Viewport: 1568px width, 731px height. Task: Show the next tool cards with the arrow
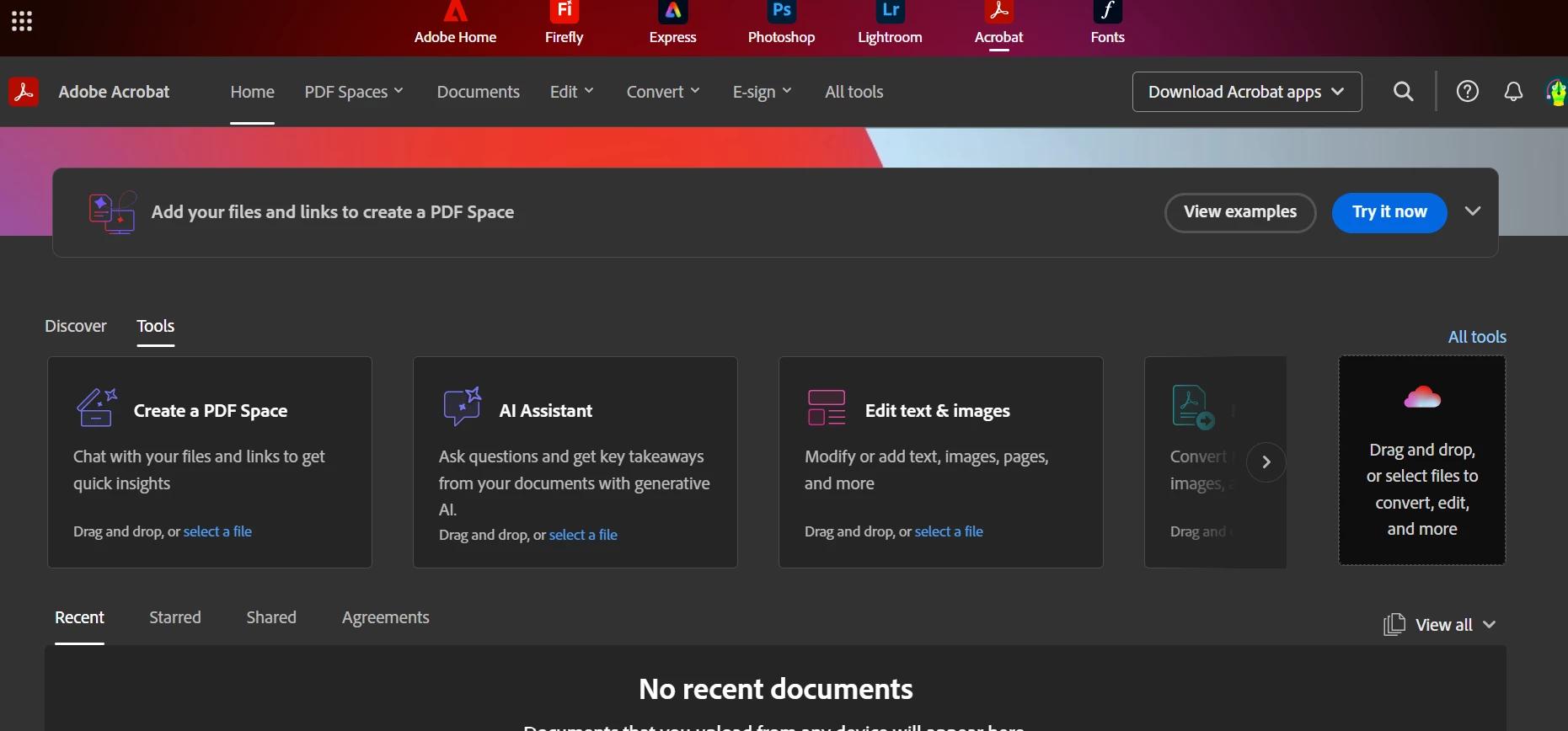(1266, 462)
